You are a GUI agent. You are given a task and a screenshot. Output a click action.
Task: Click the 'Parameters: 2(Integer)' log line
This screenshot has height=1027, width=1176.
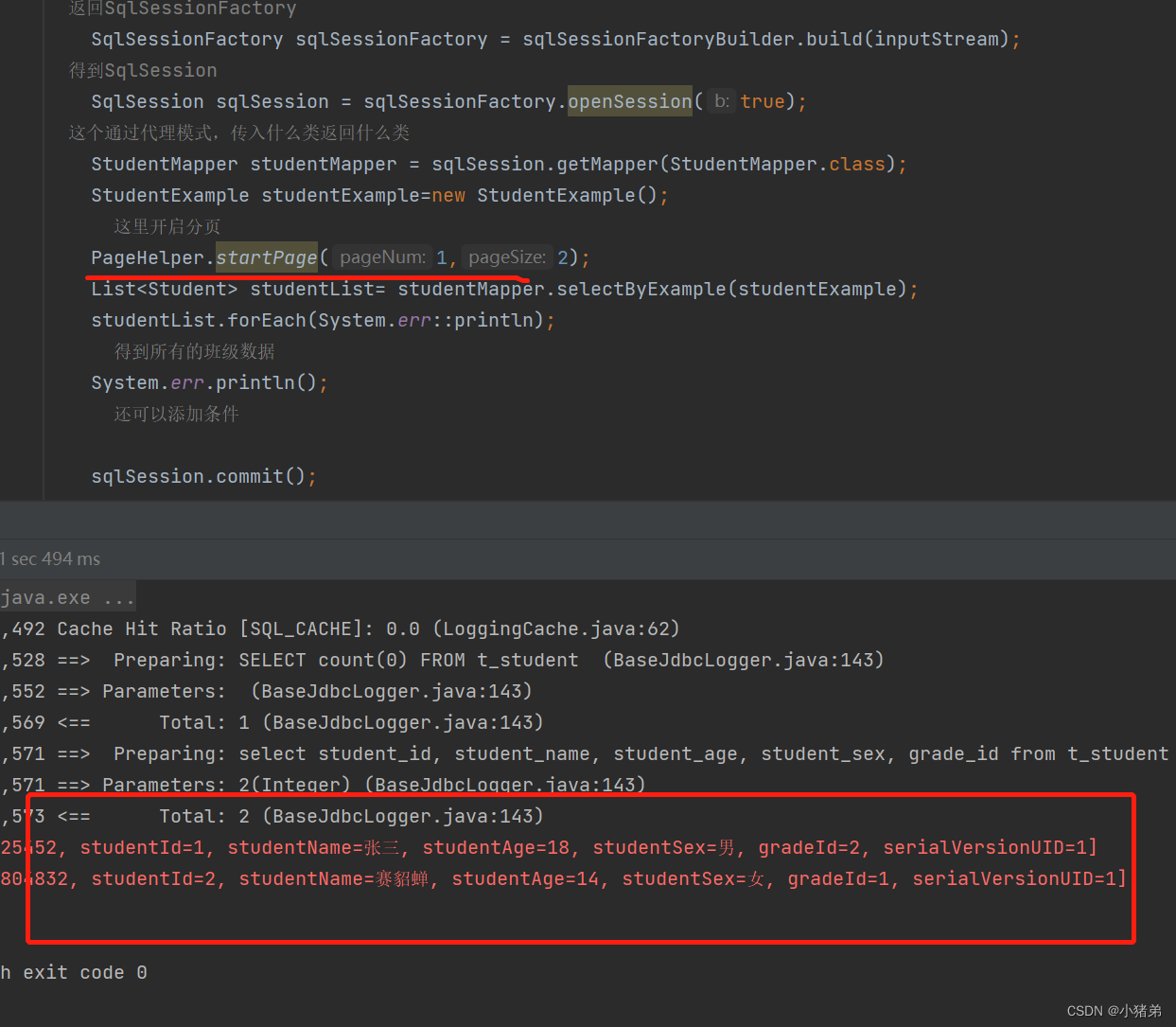pyautogui.click(x=323, y=785)
